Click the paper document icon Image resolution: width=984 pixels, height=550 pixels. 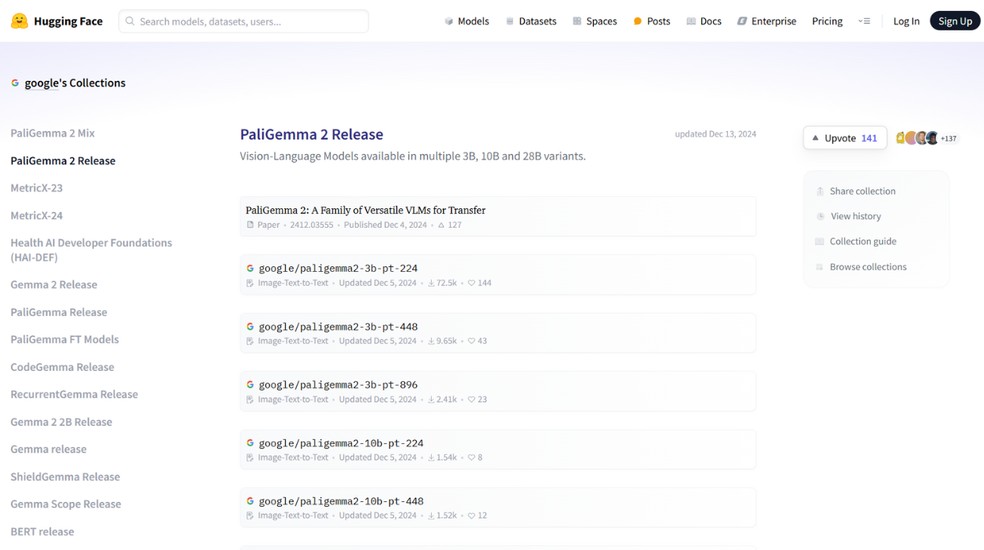tap(250, 225)
